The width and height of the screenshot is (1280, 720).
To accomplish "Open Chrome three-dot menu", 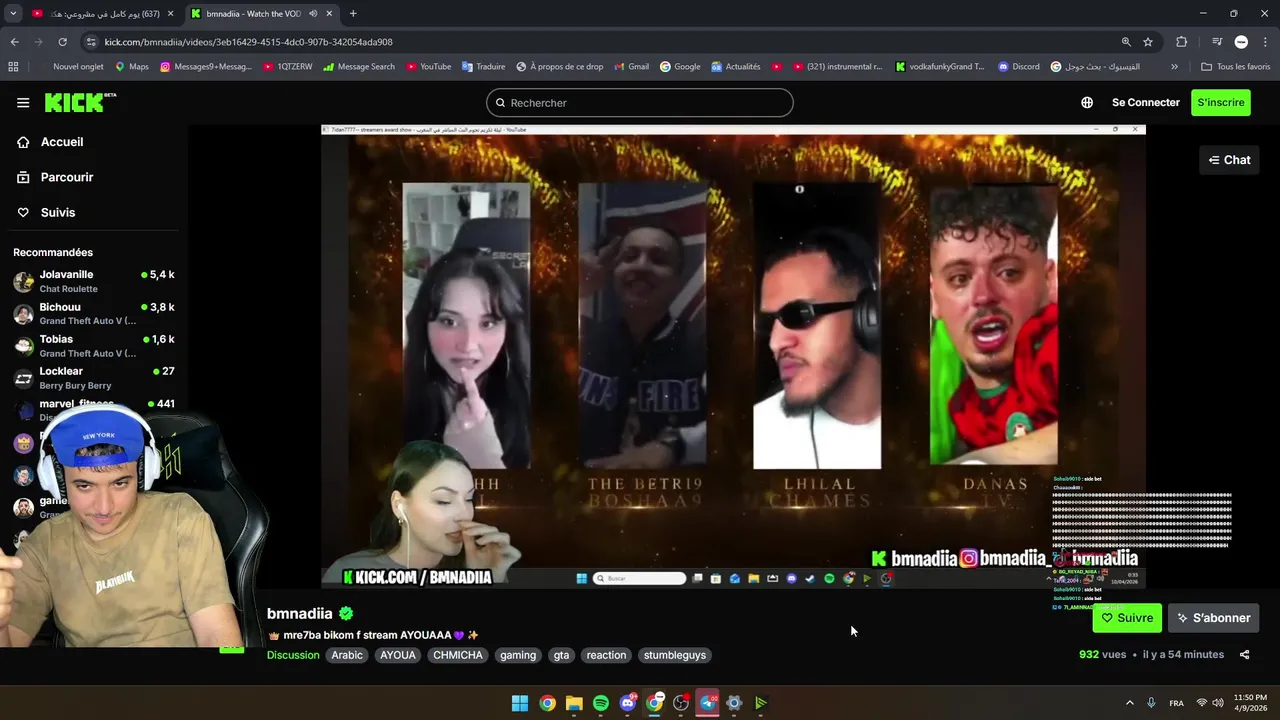I will point(1266,42).
